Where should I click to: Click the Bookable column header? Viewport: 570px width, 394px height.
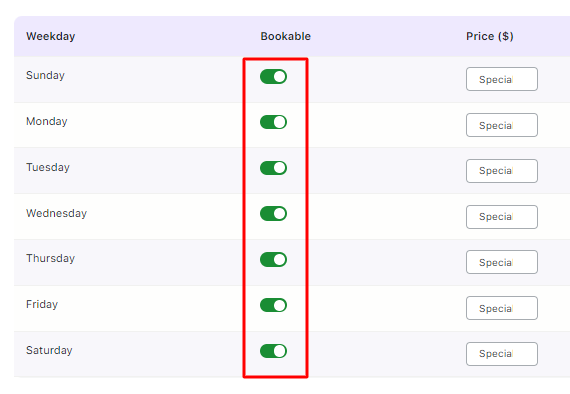tap(285, 36)
